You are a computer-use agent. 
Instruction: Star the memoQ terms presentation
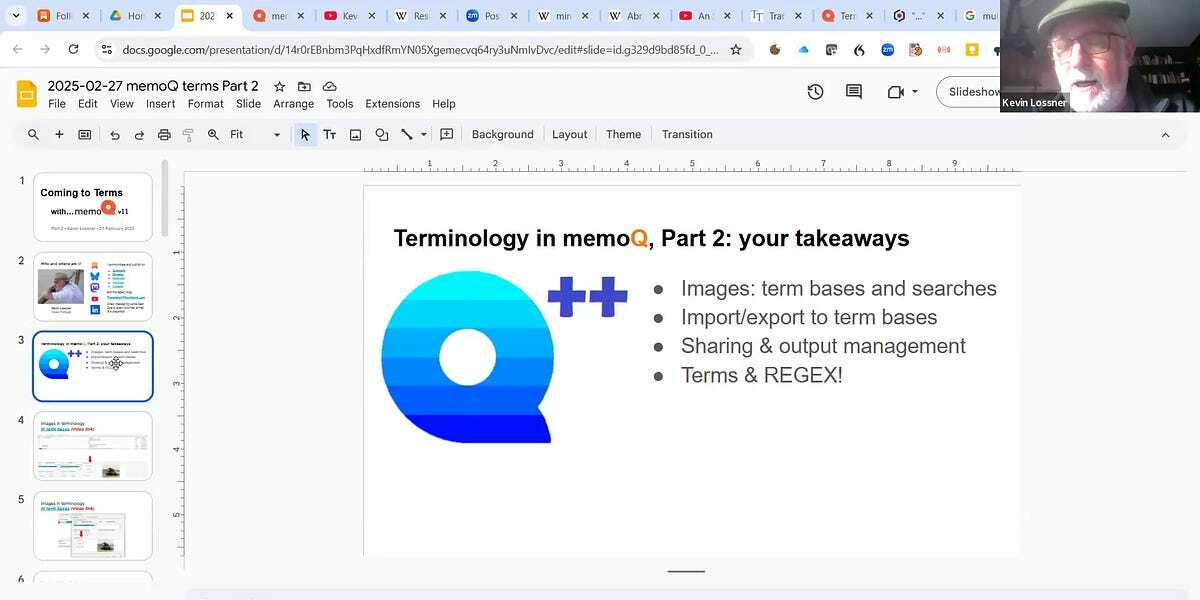[279, 87]
